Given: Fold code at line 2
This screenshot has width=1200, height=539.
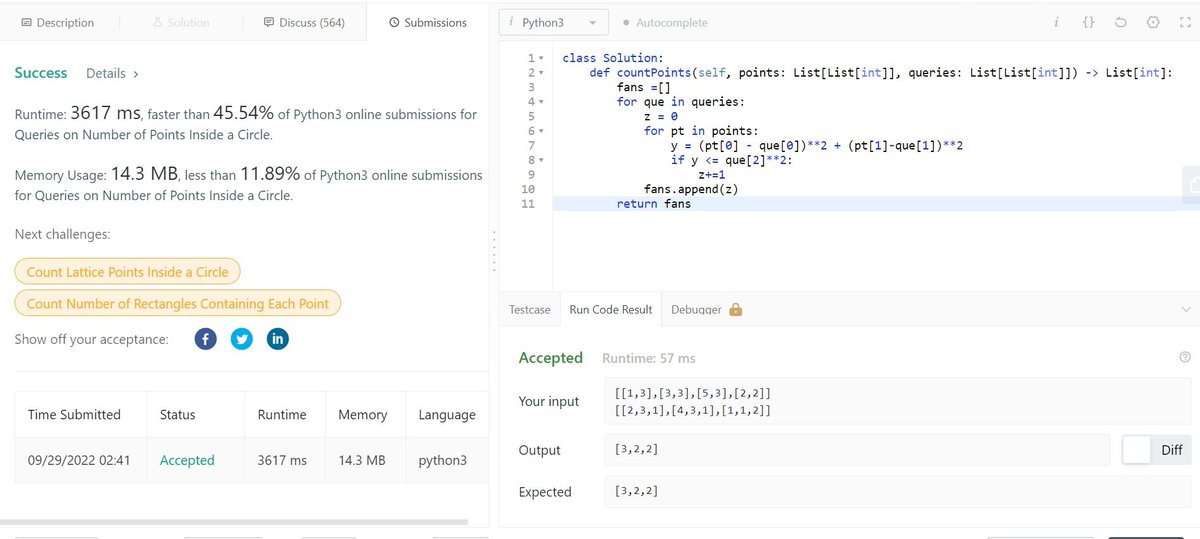Looking at the screenshot, I should [541, 73].
